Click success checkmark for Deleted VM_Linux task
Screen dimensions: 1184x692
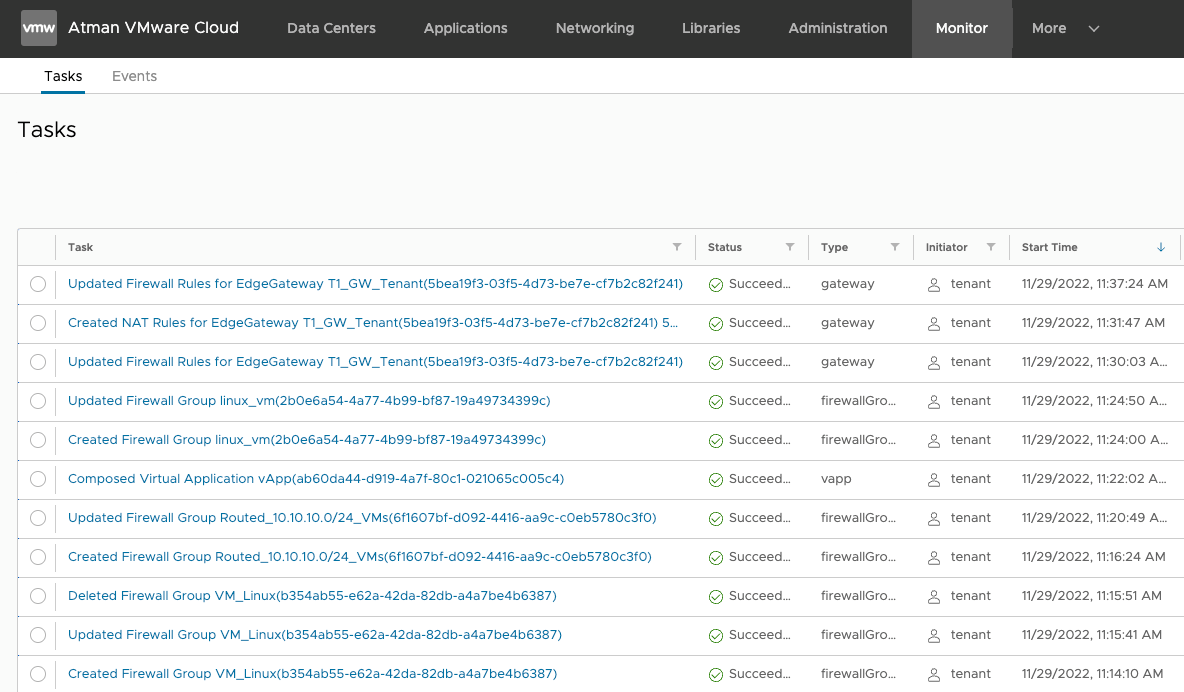[716, 597]
